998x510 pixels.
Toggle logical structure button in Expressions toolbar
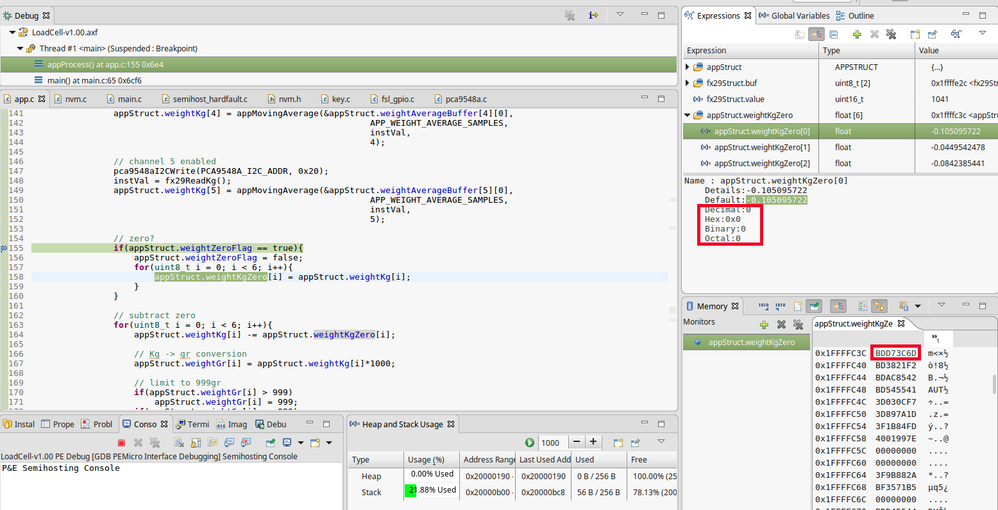pyautogui.click(x=817, y=34)
